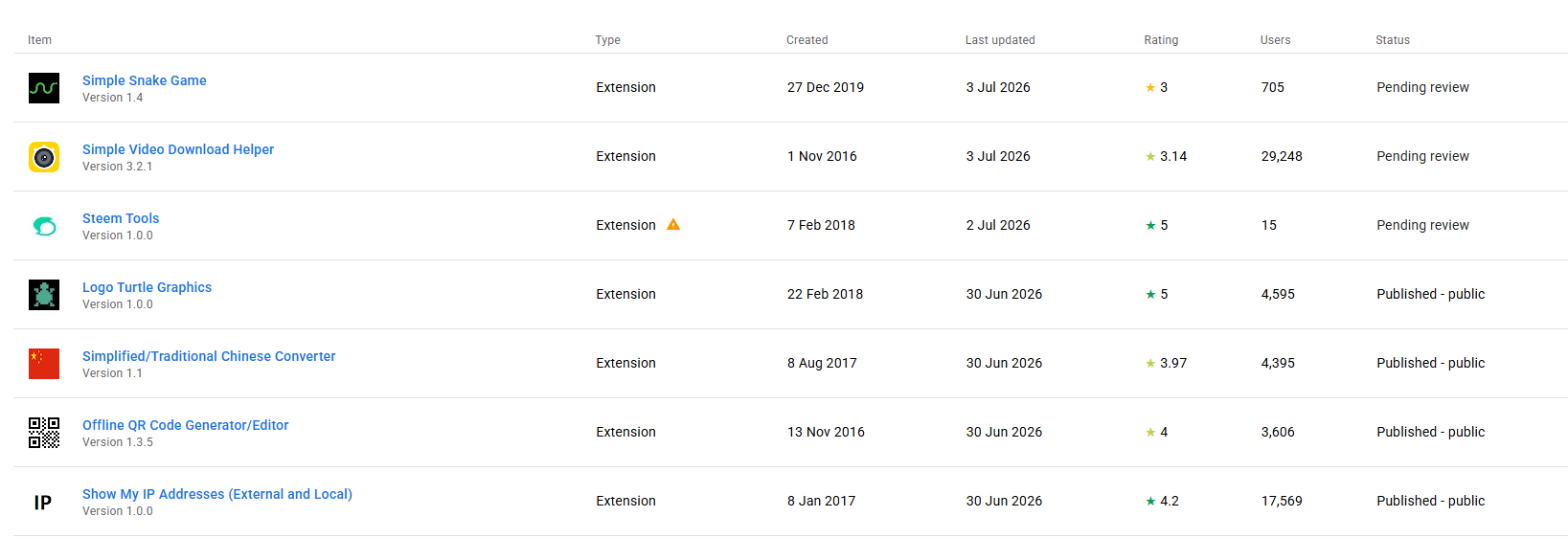Open Show My IP Addresses link
This screenshot has width=1568, height=539.
coord(217,494)
